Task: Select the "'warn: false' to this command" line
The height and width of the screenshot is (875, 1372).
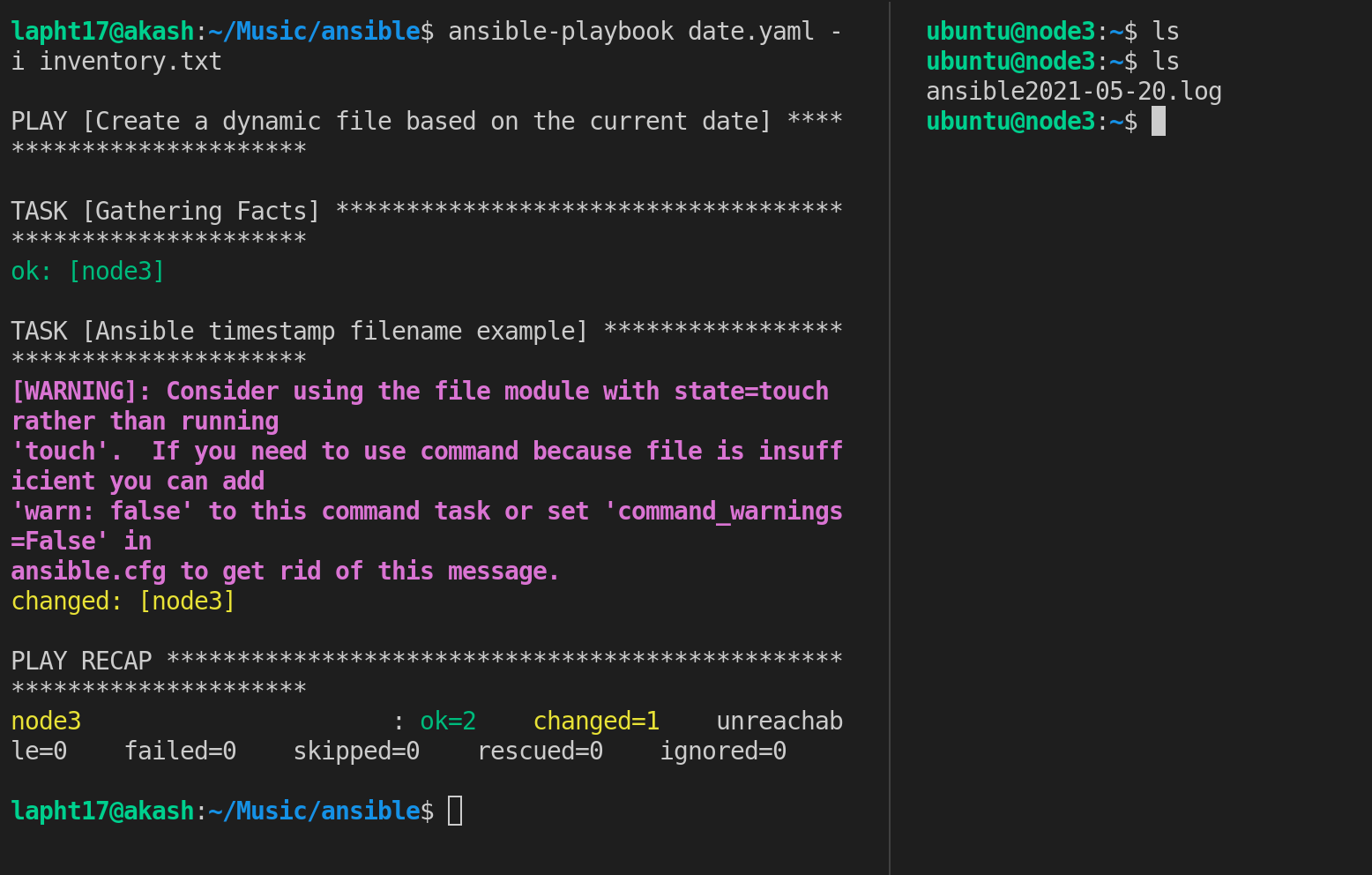Action: pos(427,512)
